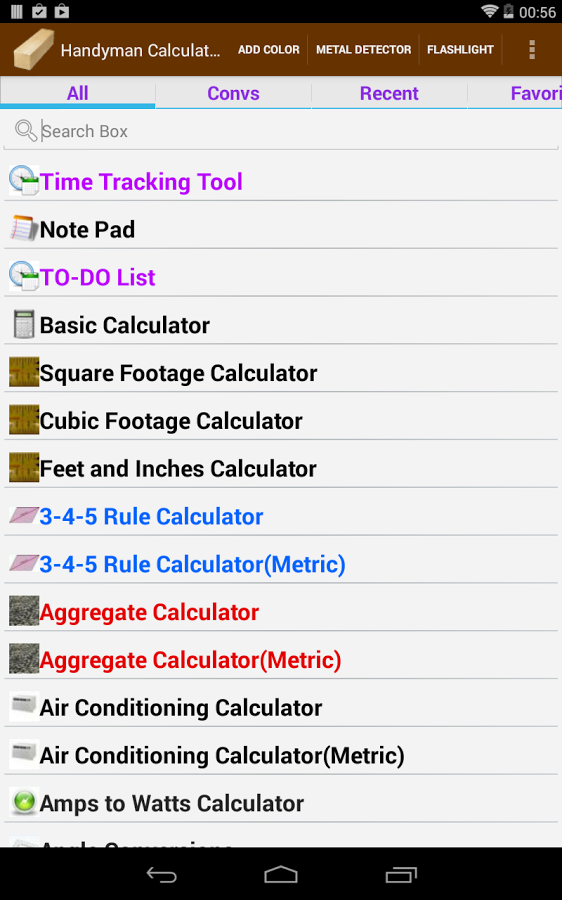
Task: Click the Amps to Watts green icon
Action: (x=24, y=802)
